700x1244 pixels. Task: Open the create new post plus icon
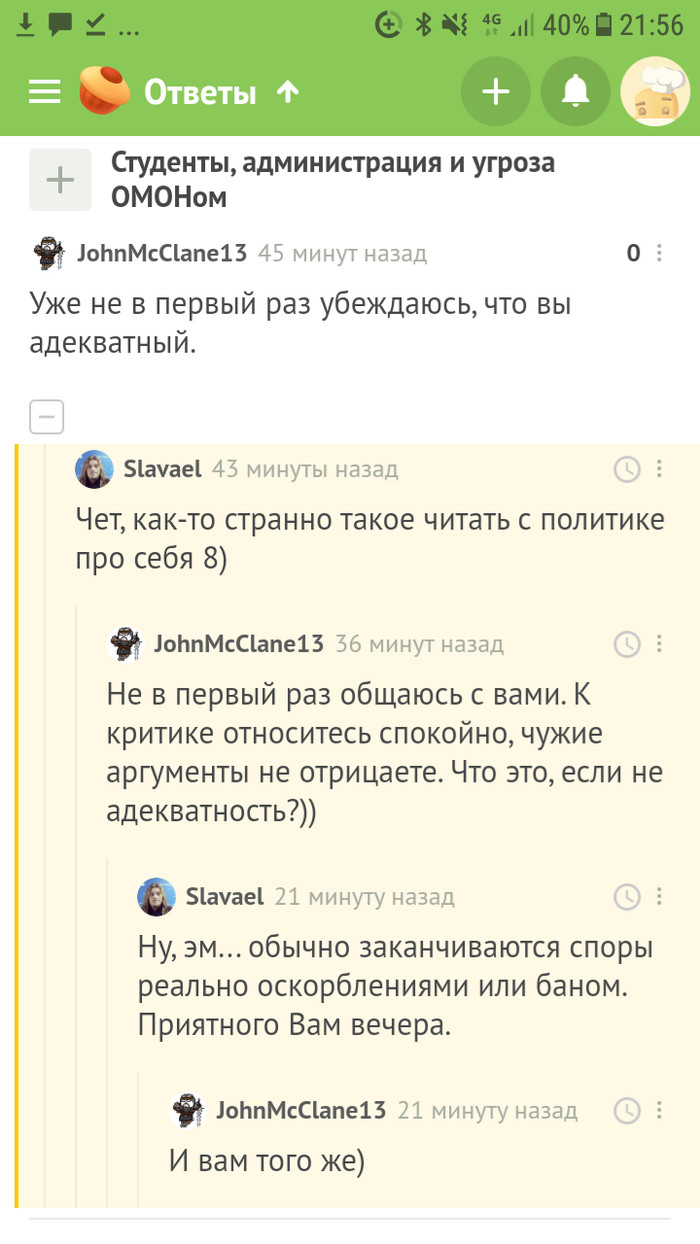tap(496, 91)
